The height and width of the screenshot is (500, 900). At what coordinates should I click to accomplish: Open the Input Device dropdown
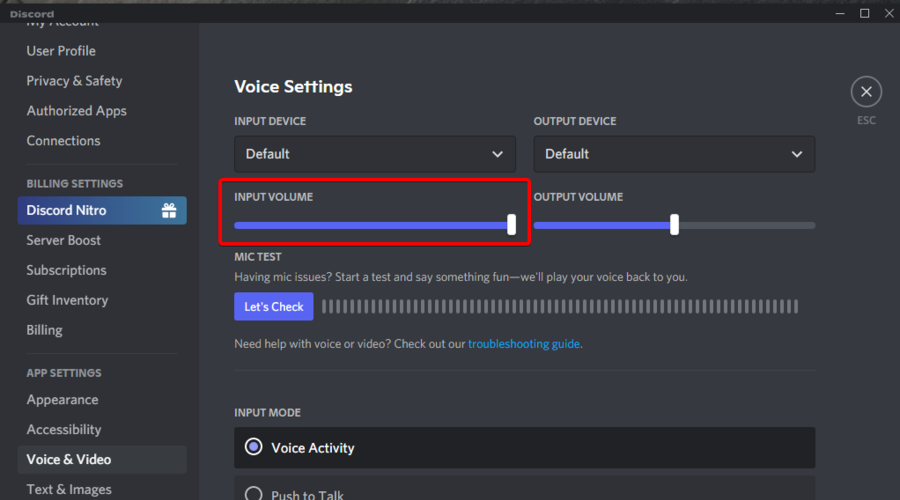point(375,154)
